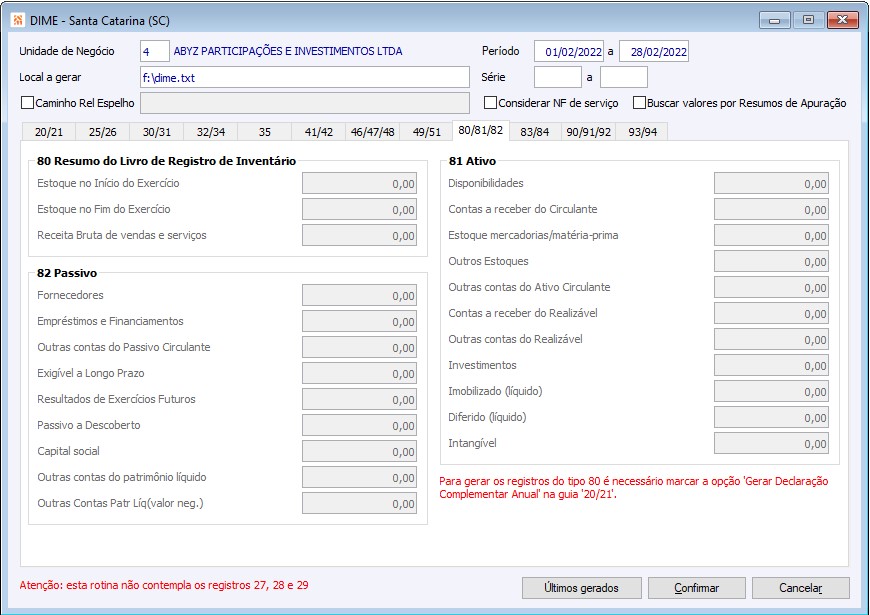Check Buscar valores por Resumos de Apuração
The image size is (870, 615).
click(639, 103)
